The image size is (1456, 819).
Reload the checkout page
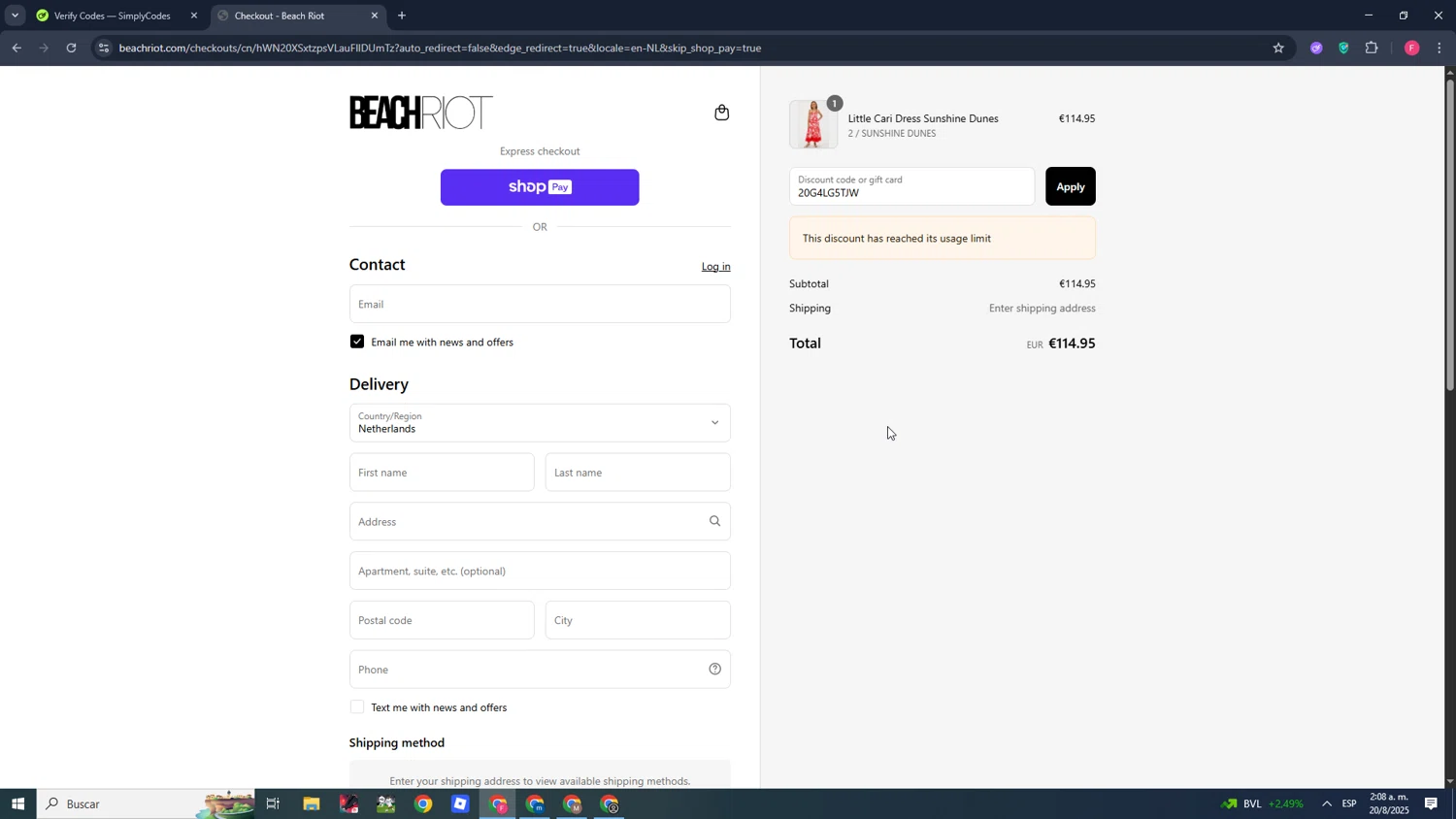click(x=71, y=48)
